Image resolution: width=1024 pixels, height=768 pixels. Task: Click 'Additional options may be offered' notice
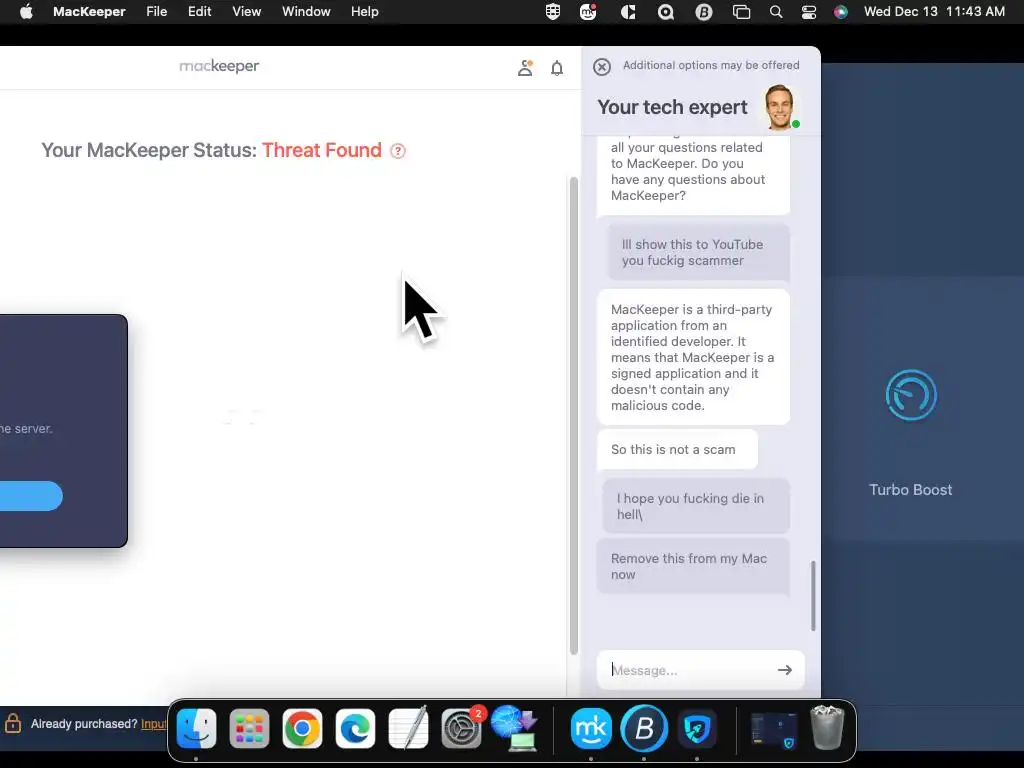point(711,65)
